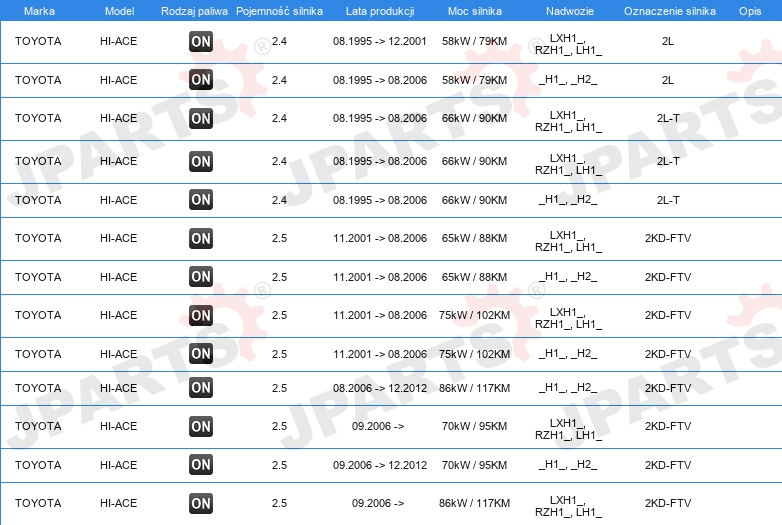Image resolution: width=782 pixels, height=525 pixels.
Task: Click 2KD-FTV code in 08.2006 -> 12.2012 row
Action: (668, 388)
